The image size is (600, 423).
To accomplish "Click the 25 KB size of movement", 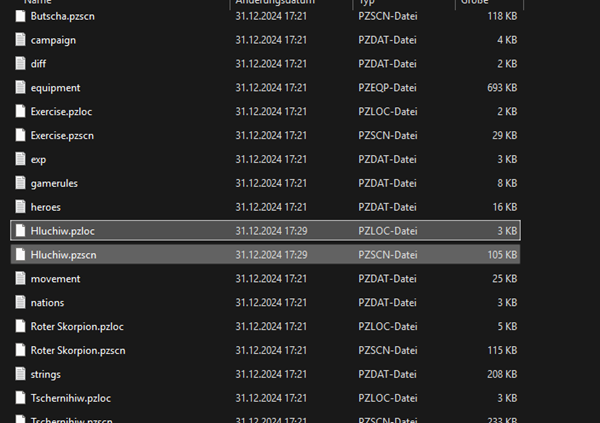I will [505, 279].
